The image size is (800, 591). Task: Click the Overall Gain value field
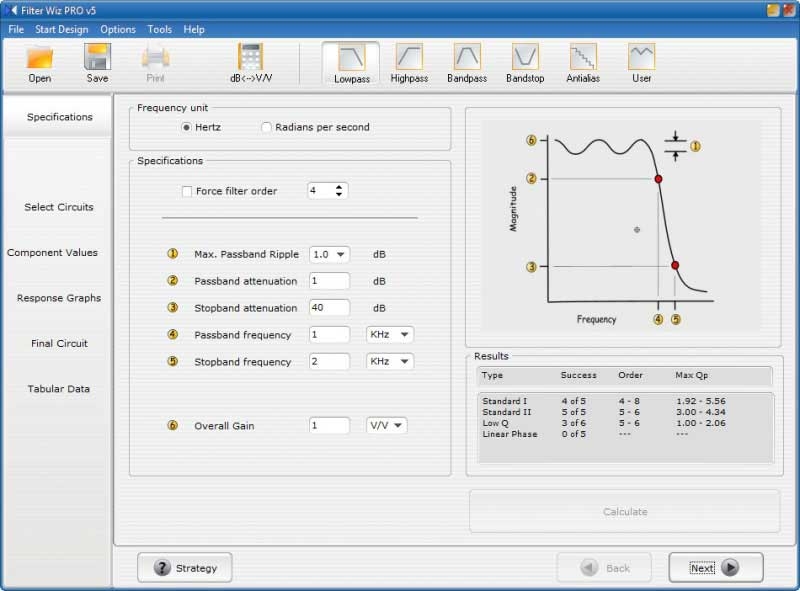[x=329, y=425]
